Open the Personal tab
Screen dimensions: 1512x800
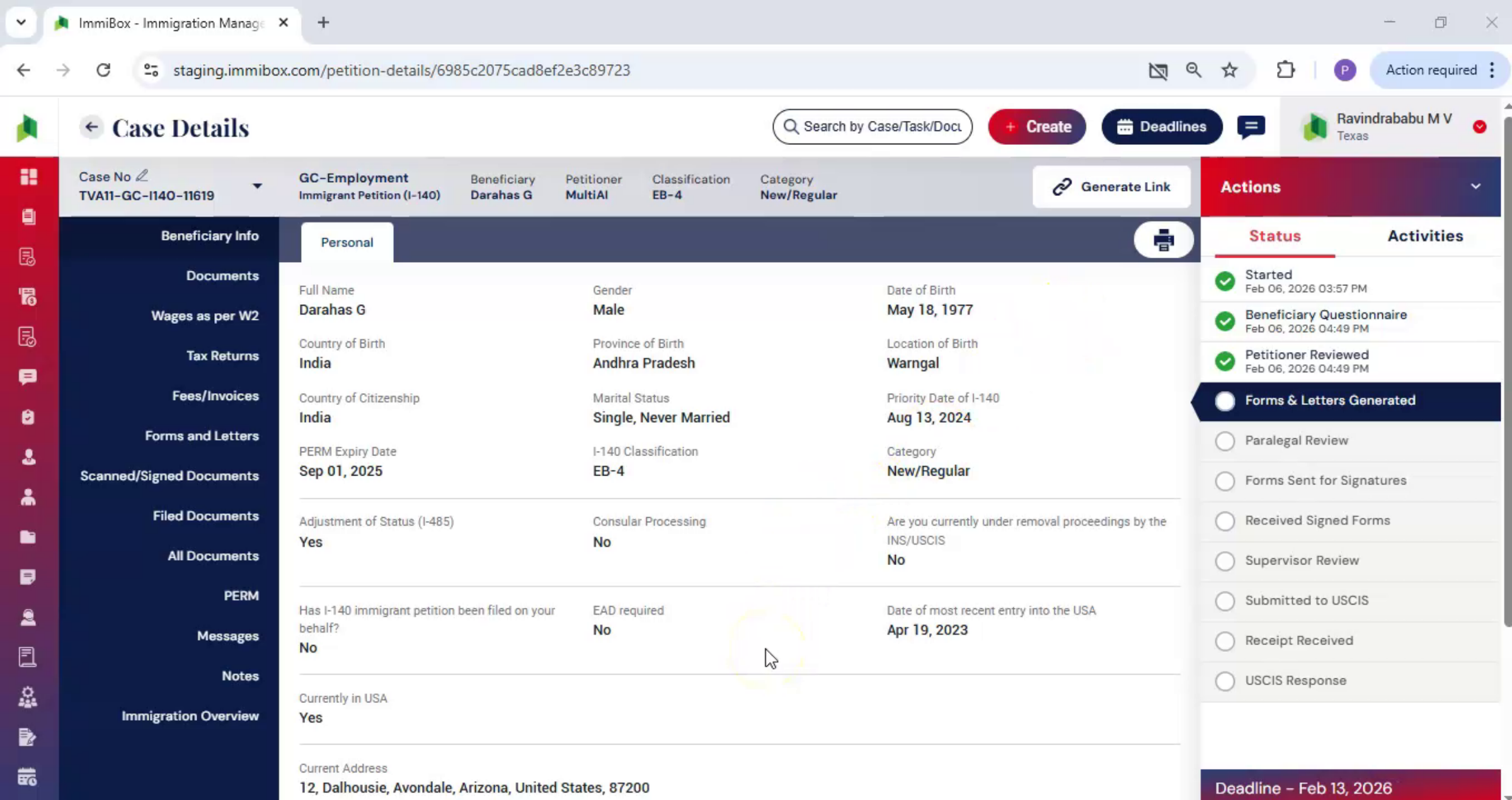tap(347, 243)
